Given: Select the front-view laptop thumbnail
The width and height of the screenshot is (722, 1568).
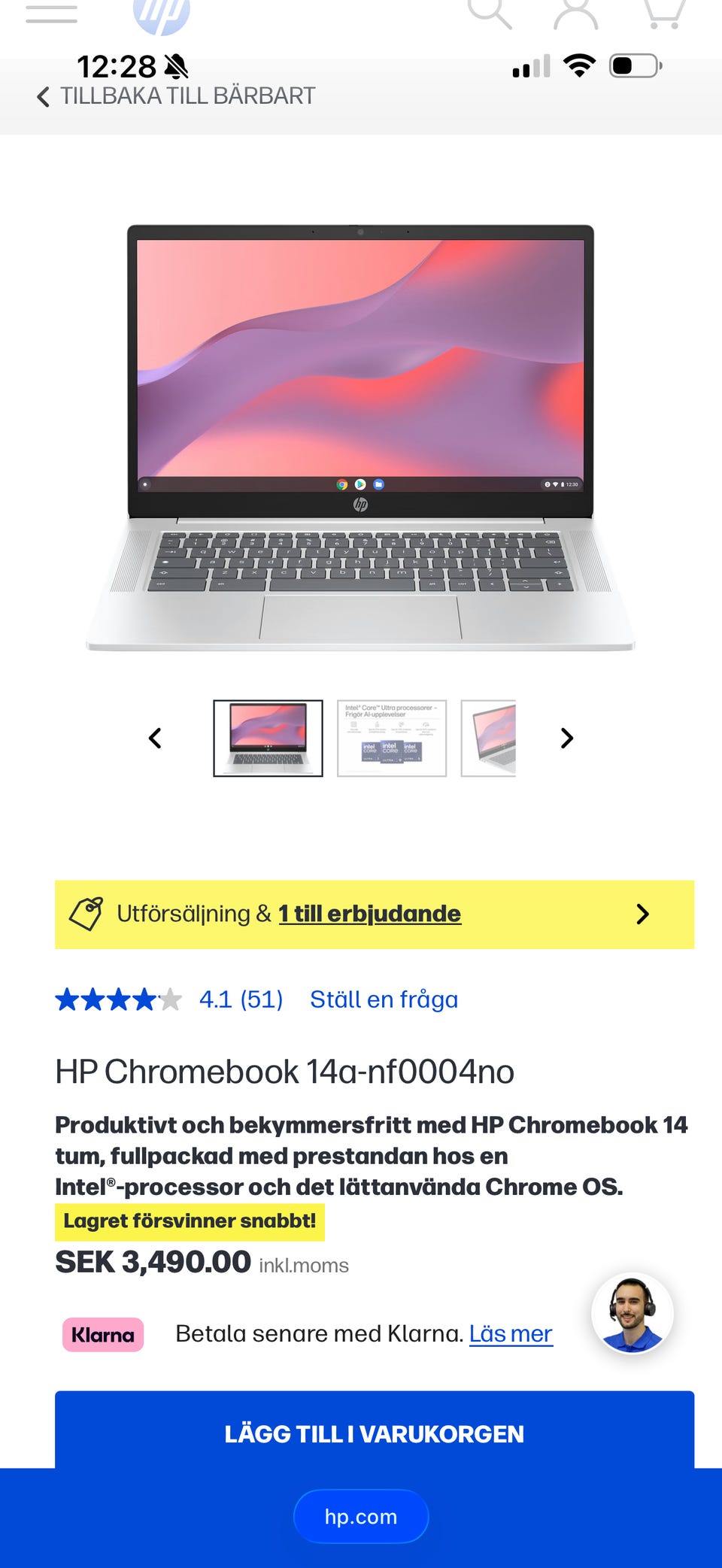Looking at the screenshot, I should 268,739.
